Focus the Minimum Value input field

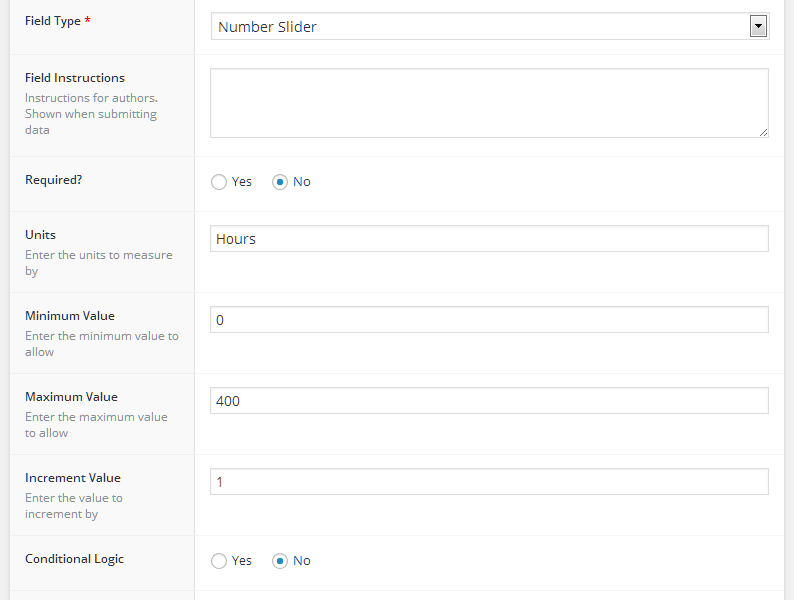point(488,320)
